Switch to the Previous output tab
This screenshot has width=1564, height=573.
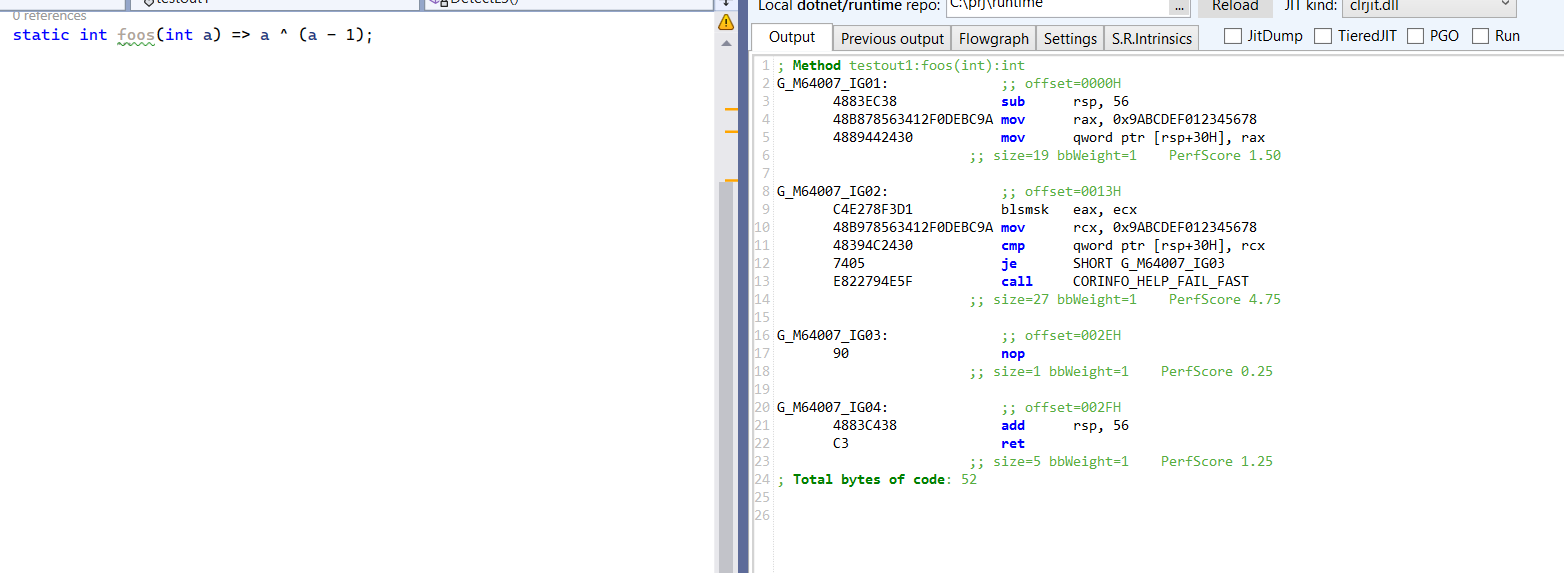coord(892,38)
